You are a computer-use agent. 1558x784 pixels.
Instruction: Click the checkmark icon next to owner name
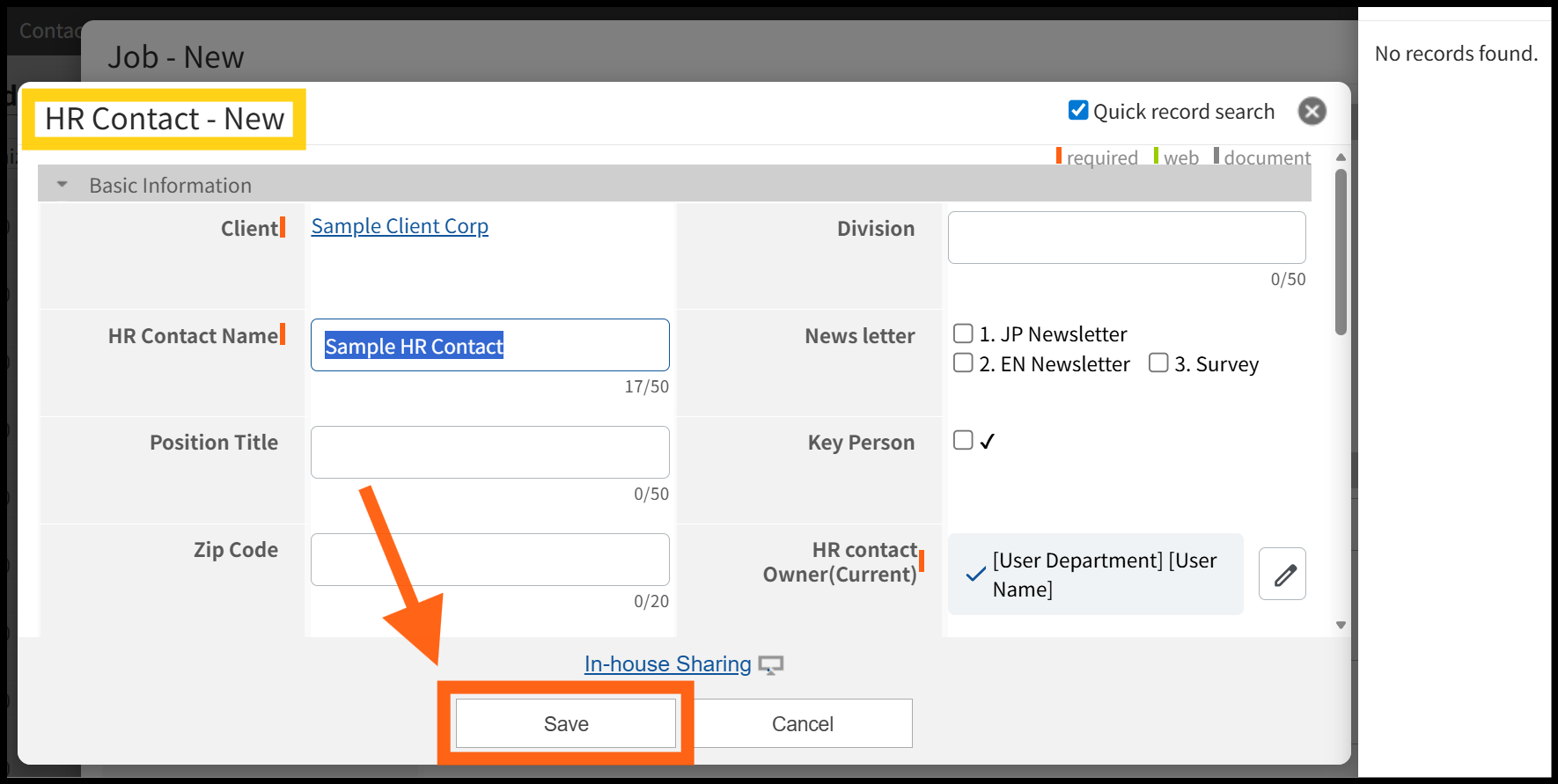[x=975, y=575]
